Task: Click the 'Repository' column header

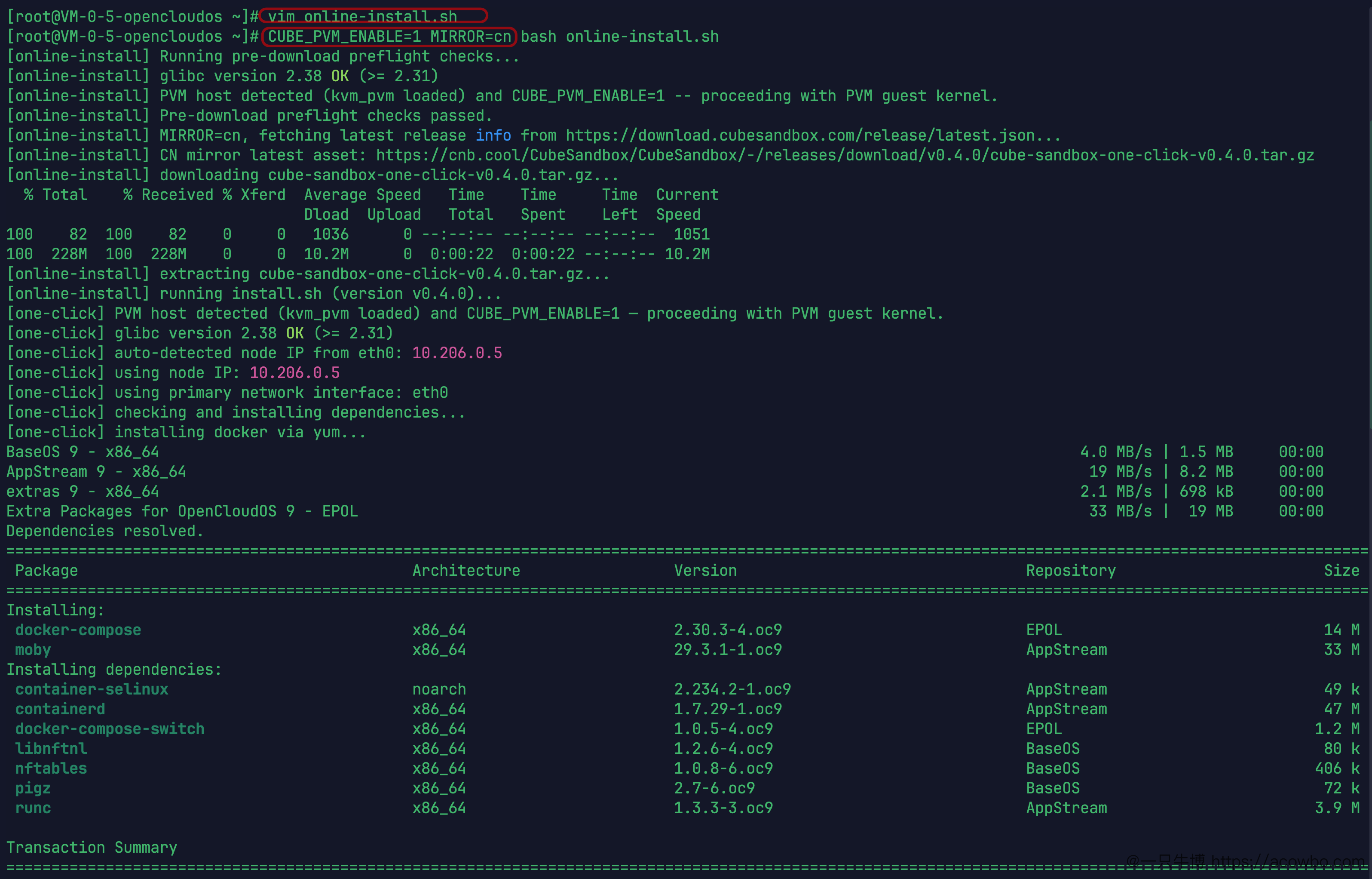Action: point(1071,570)
